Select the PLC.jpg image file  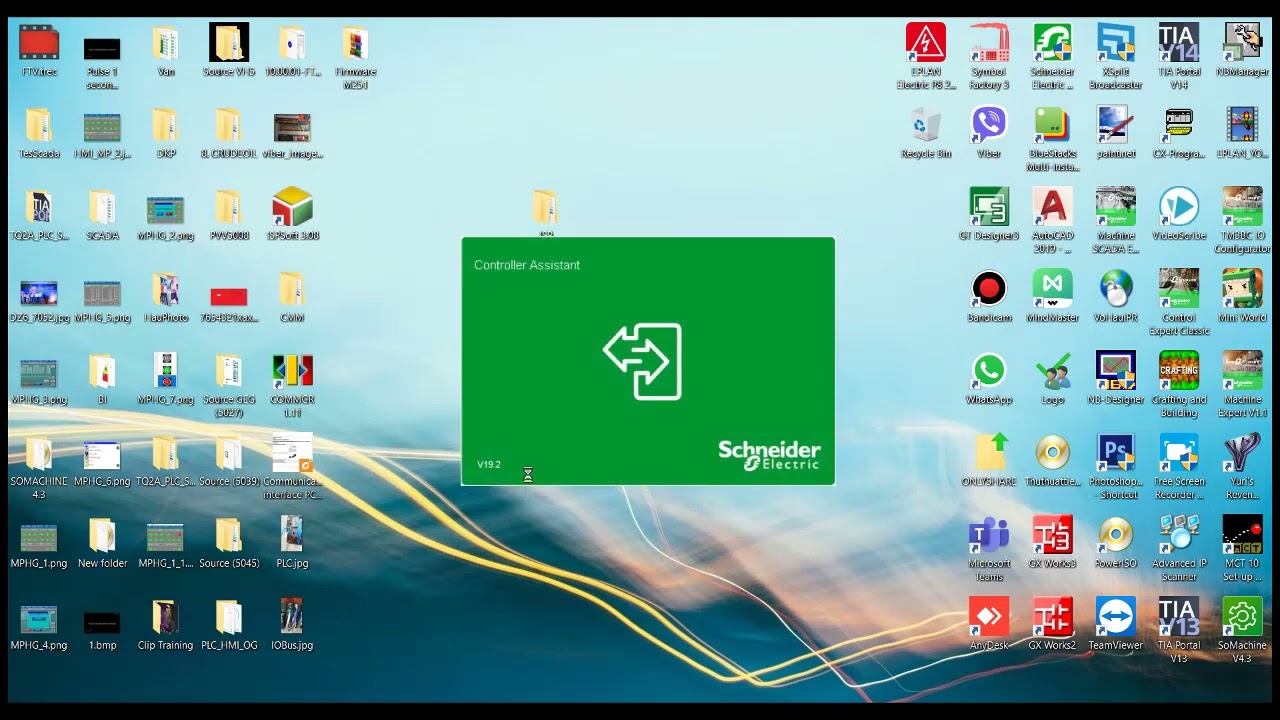[292, 535]
